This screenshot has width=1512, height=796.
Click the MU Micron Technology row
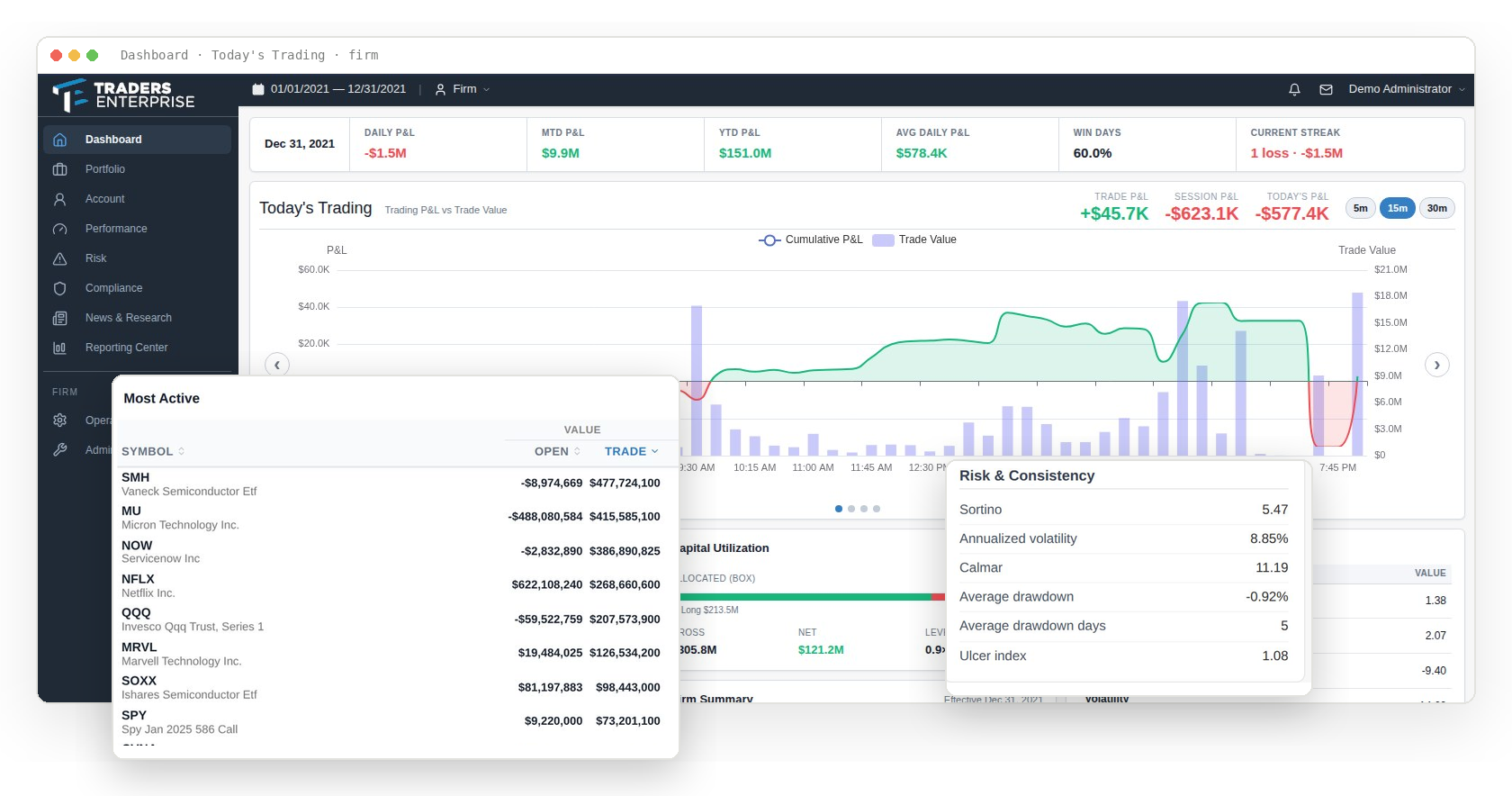click(394, 518)
